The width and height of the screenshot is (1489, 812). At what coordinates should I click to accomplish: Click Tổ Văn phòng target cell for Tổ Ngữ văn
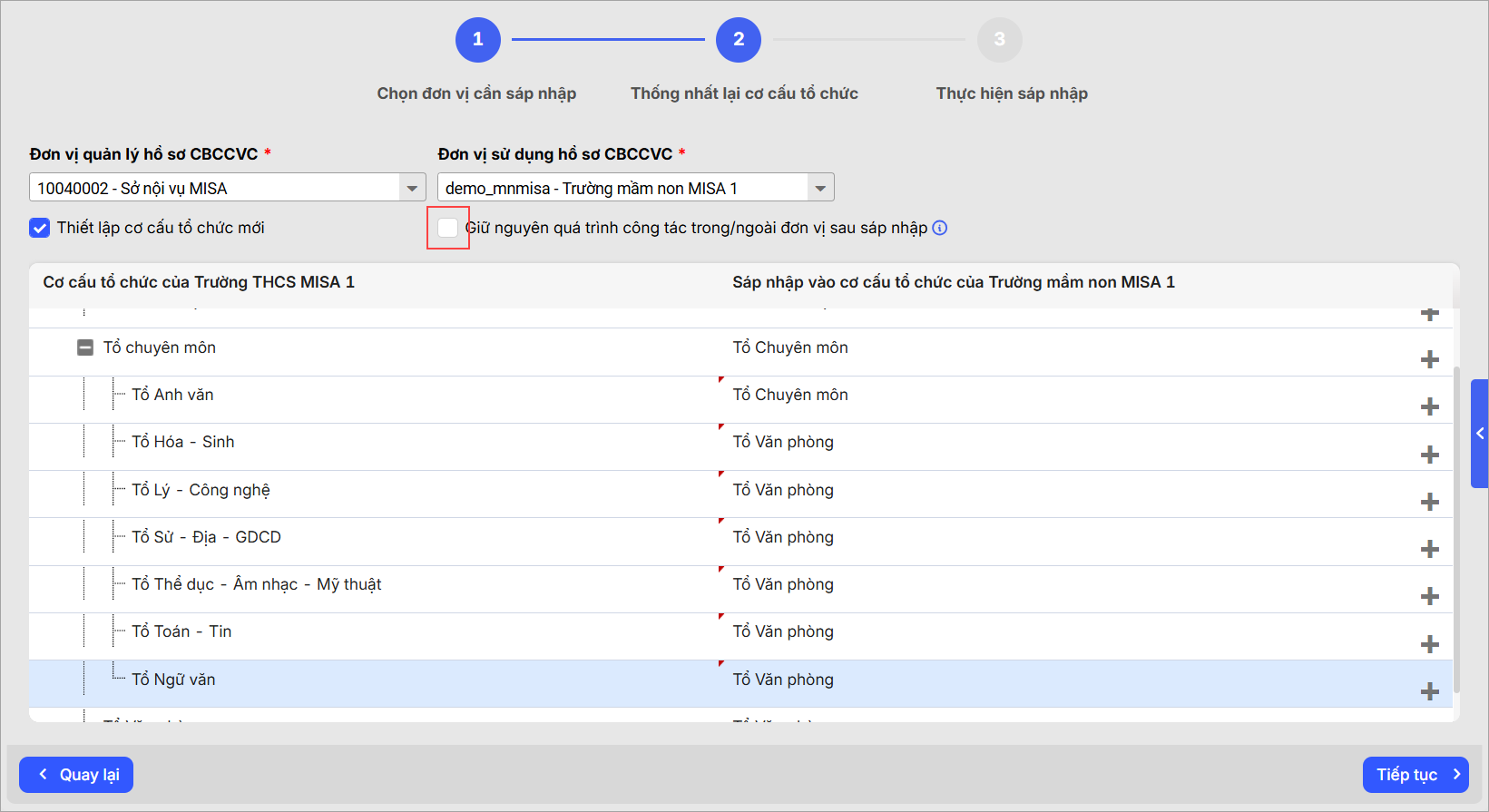click(783, 680)
